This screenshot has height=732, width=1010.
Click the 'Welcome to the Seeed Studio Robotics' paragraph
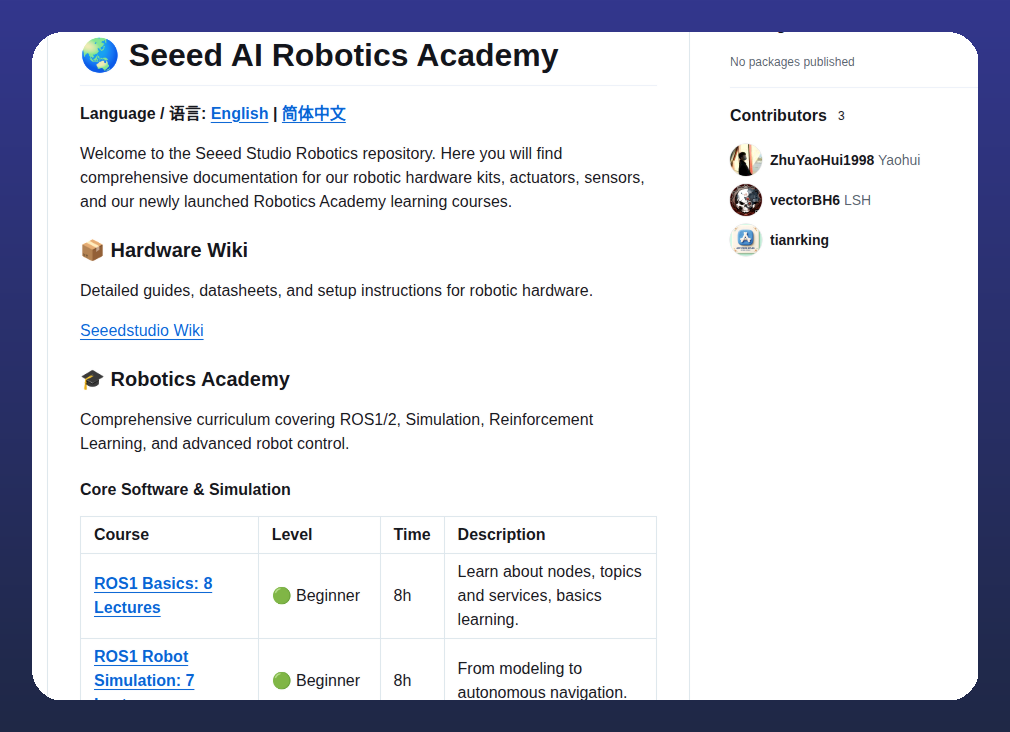pyautogui.click(x=362, y=177)
